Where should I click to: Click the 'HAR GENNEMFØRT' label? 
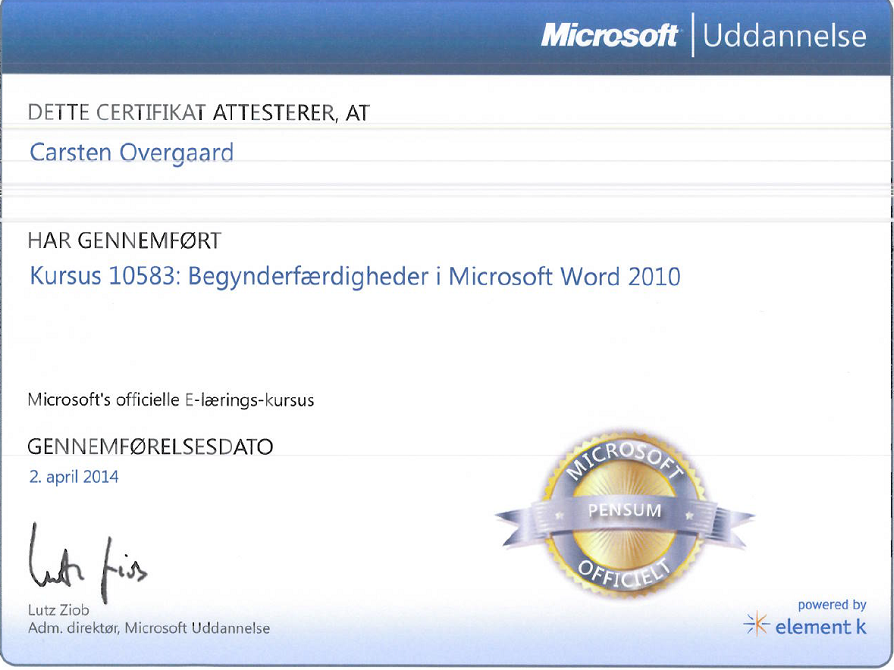click(x=124, y=241)
